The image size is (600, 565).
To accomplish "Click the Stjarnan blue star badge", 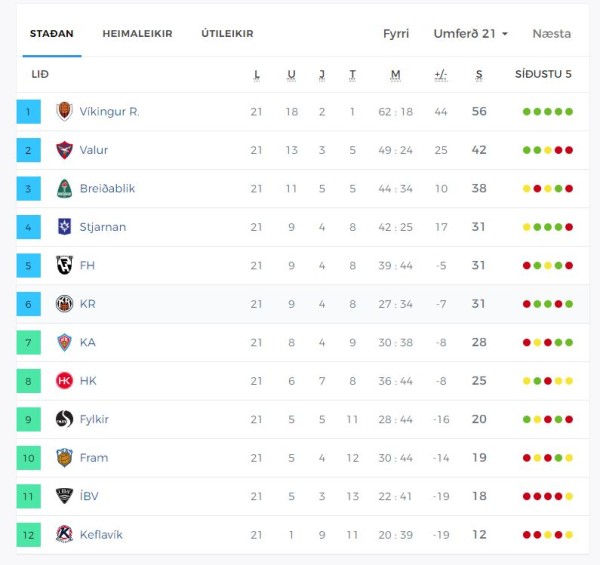I will tap(64, 227).
